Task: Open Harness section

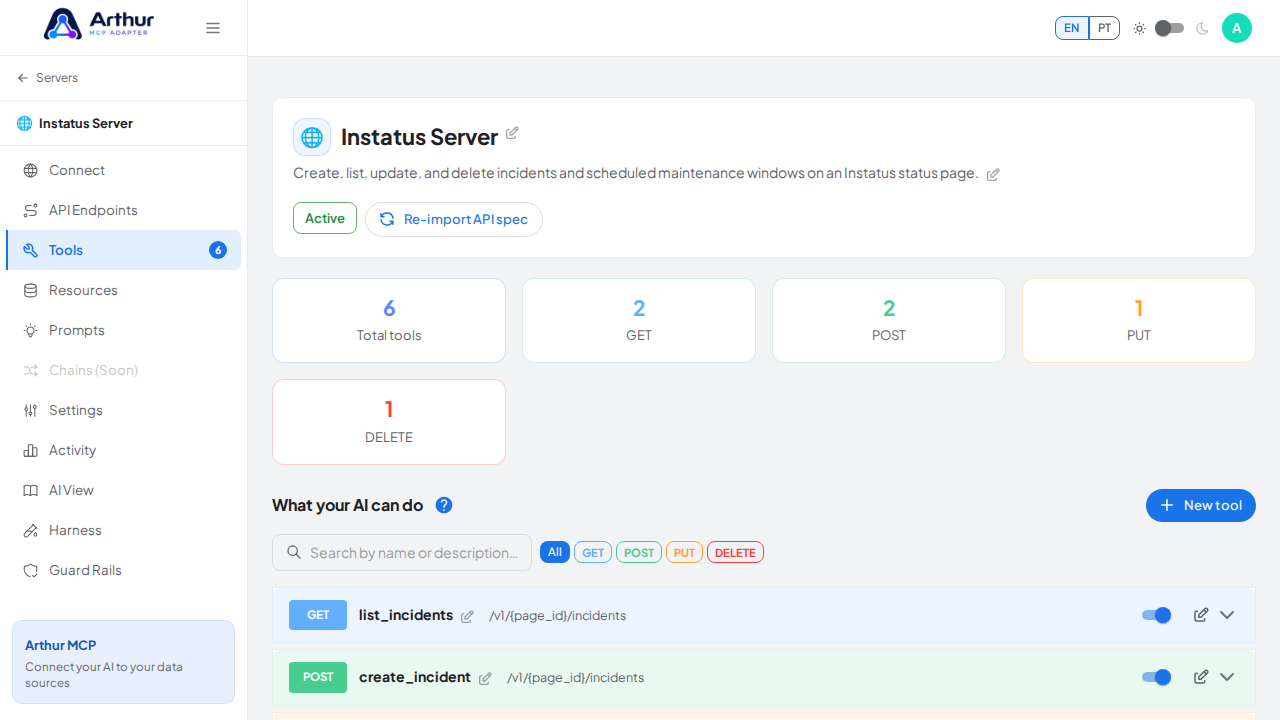Action: (x=123, y=530)
